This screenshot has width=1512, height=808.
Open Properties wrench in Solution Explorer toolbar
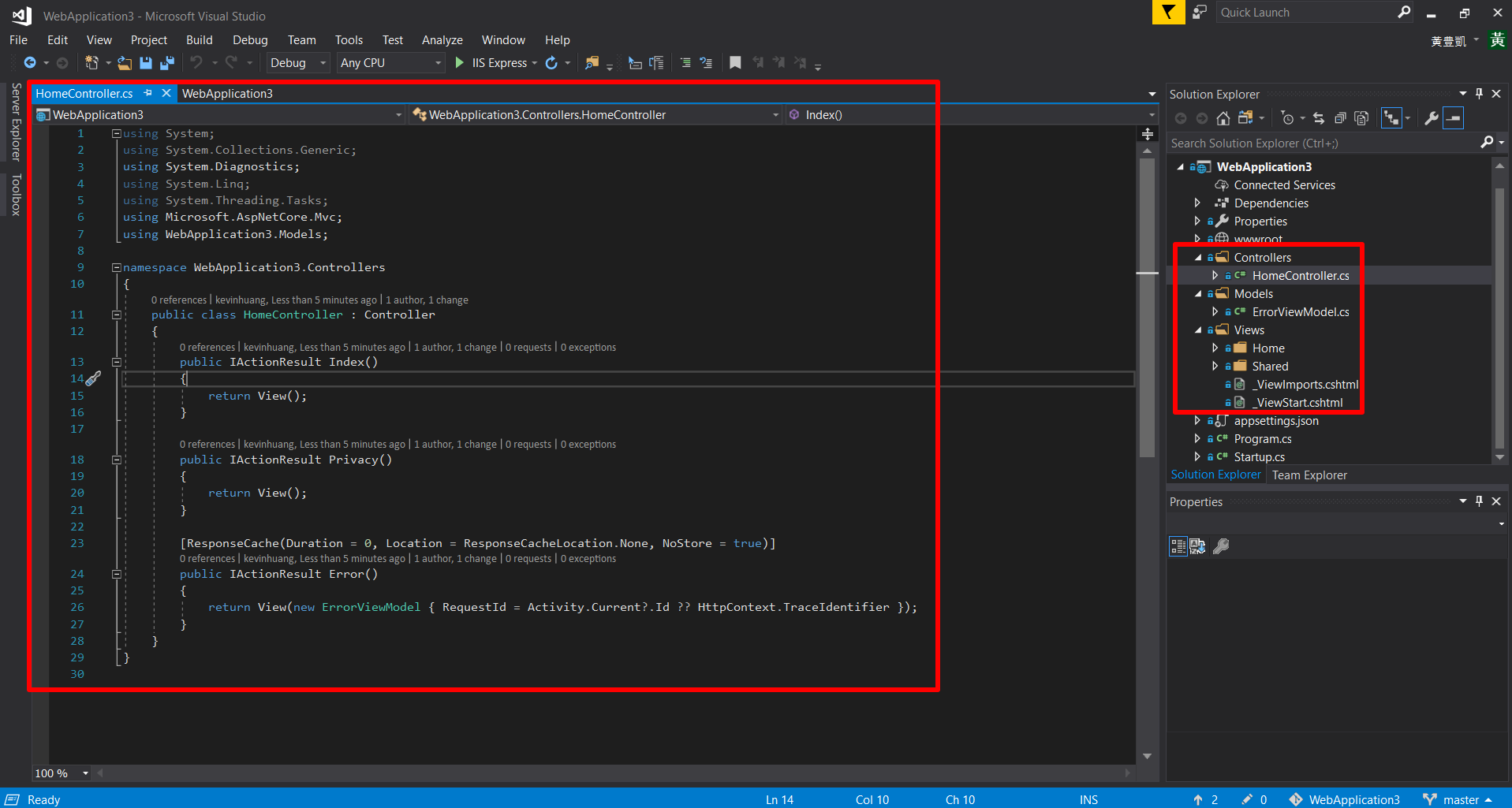point(1431,118)
